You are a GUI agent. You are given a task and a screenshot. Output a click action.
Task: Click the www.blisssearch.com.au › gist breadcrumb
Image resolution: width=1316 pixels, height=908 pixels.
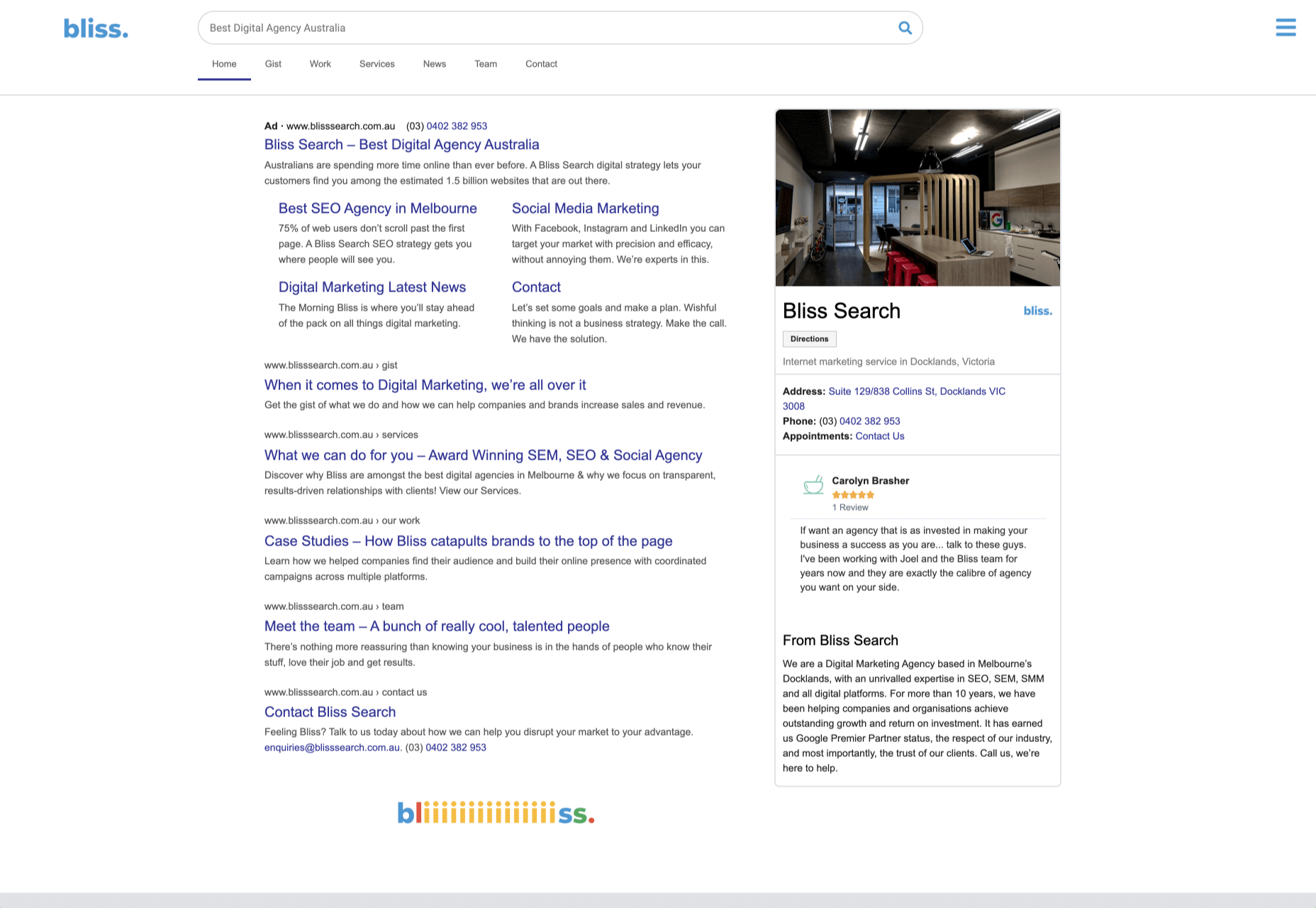(330, 365)
